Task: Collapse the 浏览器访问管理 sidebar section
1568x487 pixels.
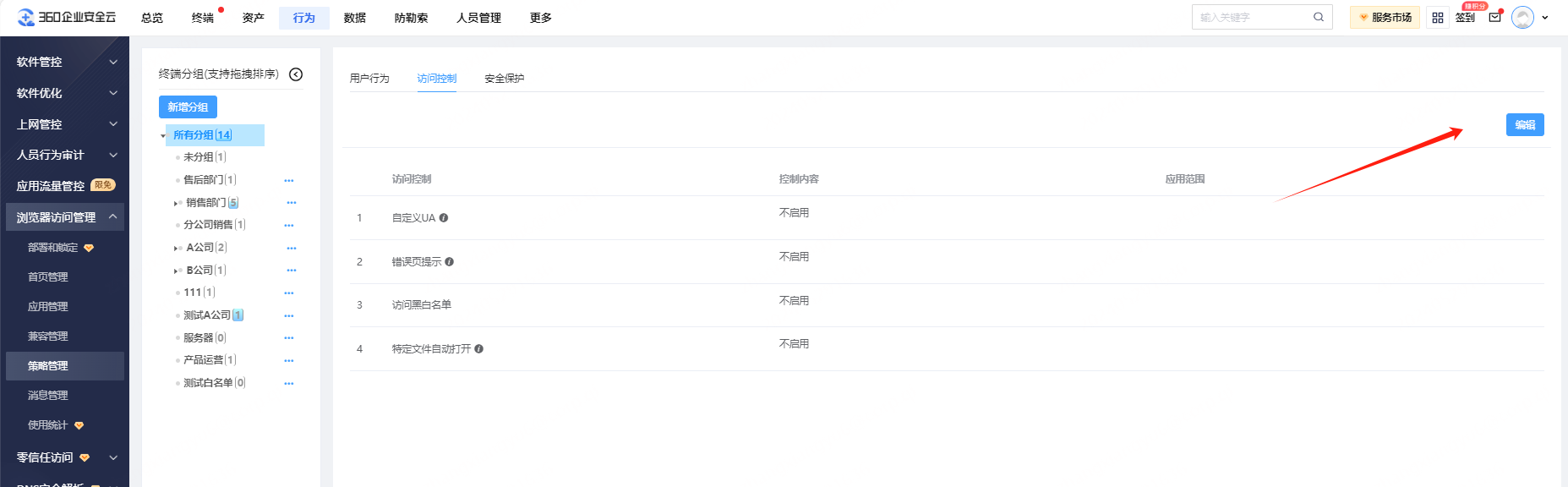Action: tap(113, 217)
